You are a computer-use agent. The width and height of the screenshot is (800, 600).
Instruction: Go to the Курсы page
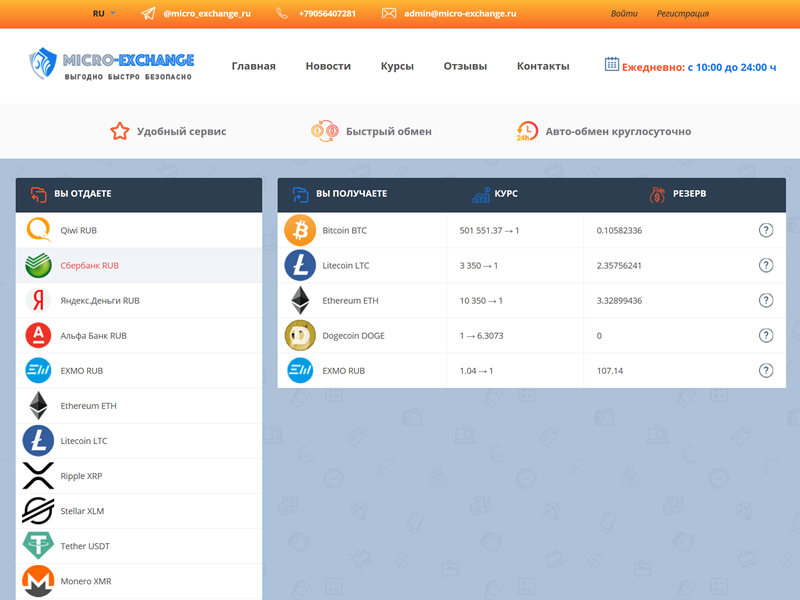tap(397, 66)
